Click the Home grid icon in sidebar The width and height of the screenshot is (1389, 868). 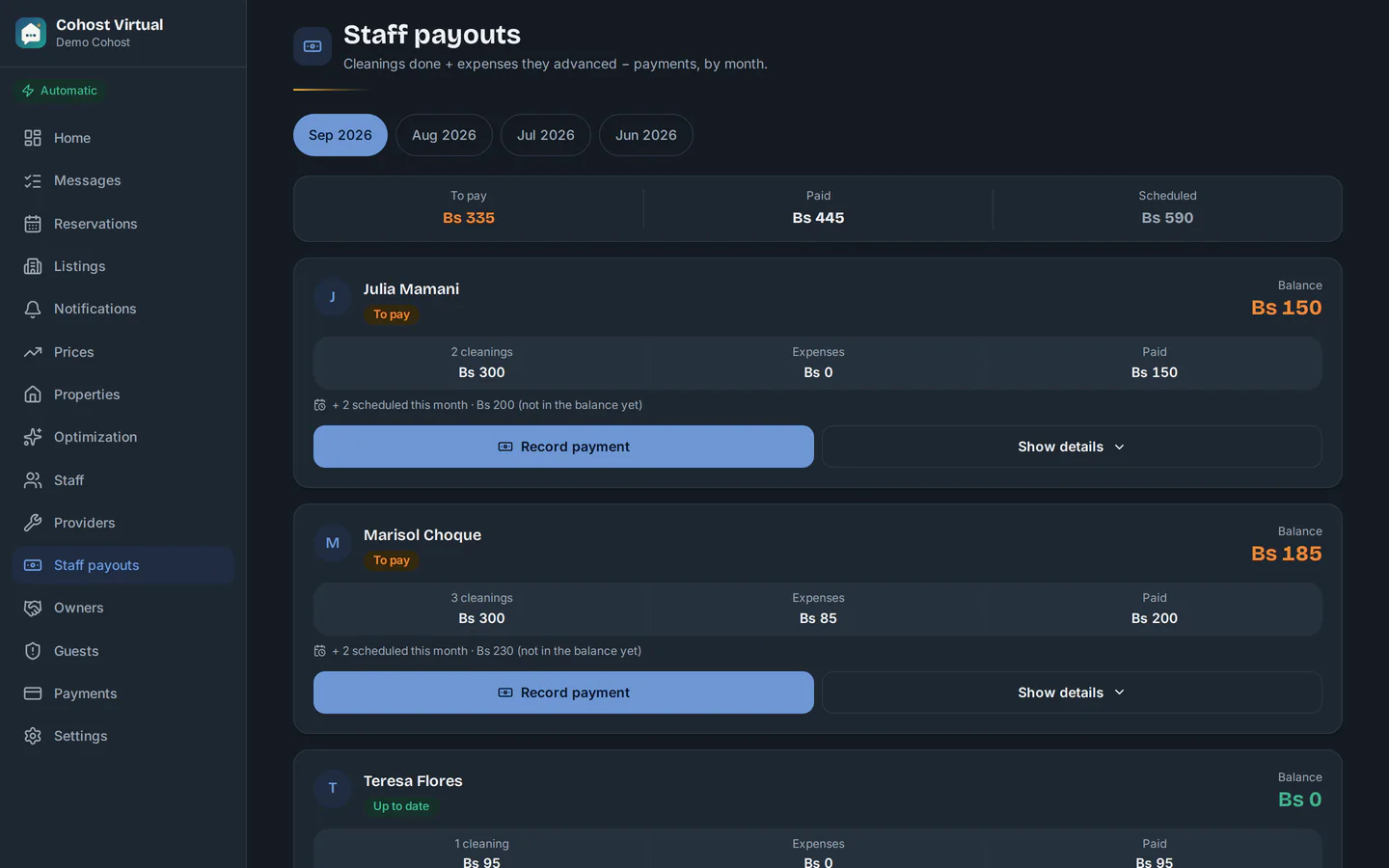pos(33,138)
